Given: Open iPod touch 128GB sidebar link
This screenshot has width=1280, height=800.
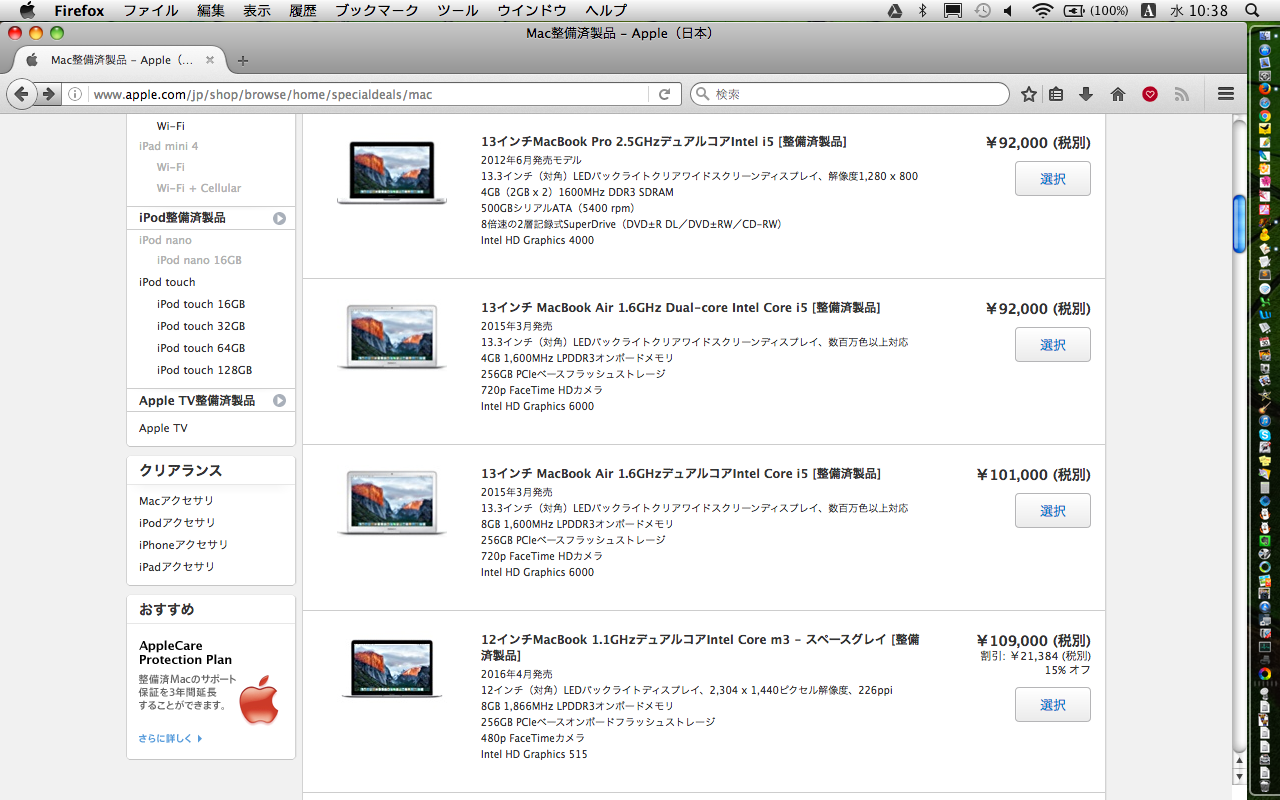Looking at the screenshot, I should (204, 370).
